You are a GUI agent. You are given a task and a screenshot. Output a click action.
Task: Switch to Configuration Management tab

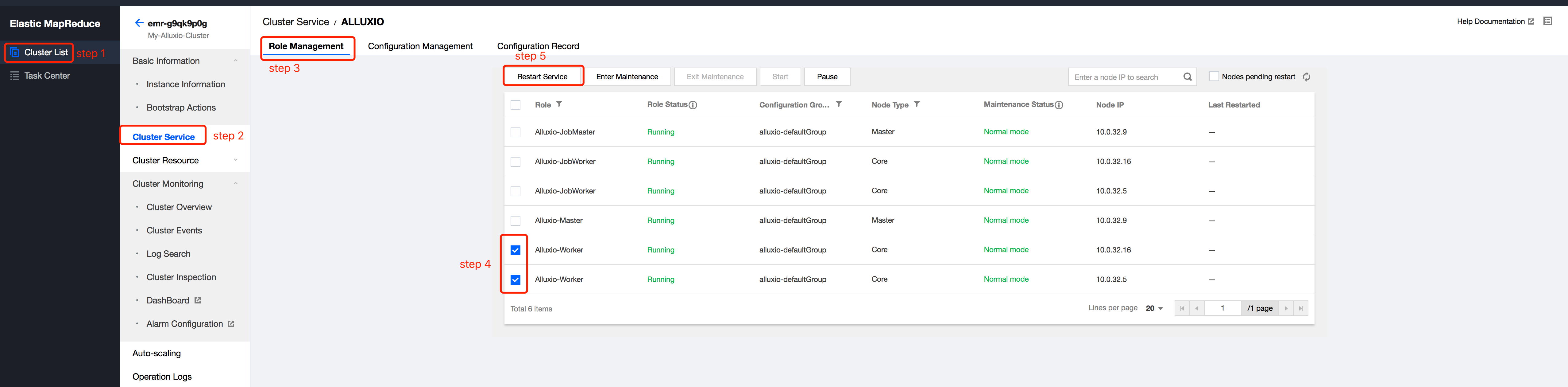click(x=420, y=46)
